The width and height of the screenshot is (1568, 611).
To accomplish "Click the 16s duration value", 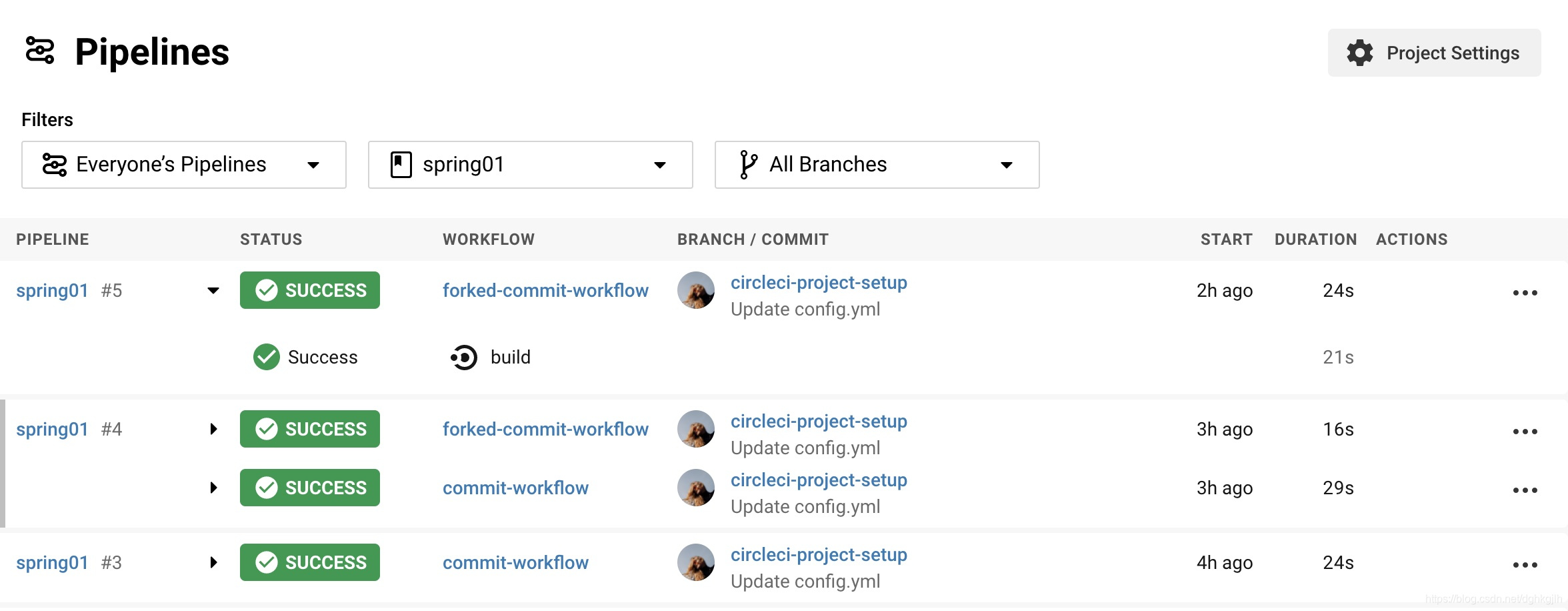I will [1338, 430].
